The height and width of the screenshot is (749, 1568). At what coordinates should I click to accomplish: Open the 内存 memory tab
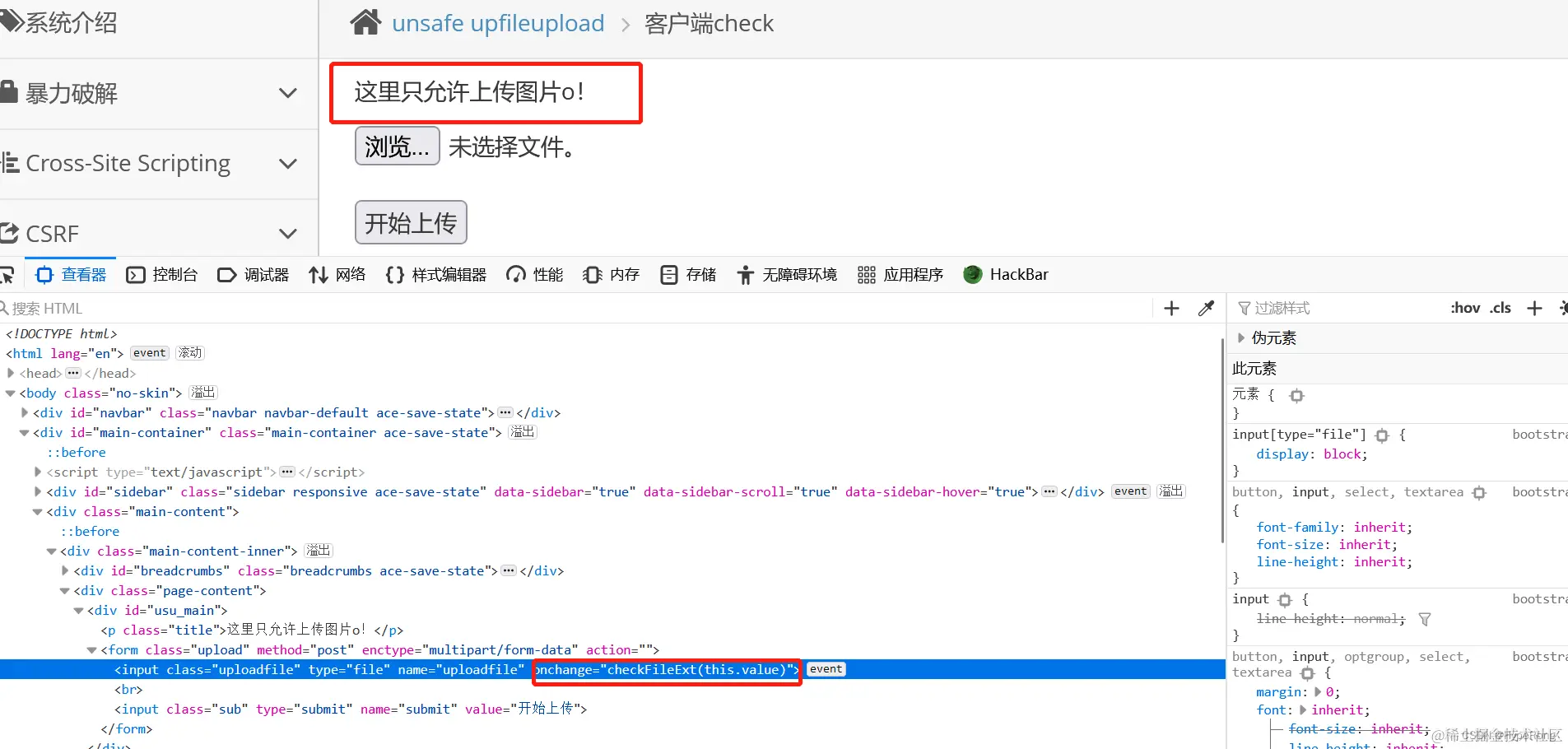tap(612, 275)
